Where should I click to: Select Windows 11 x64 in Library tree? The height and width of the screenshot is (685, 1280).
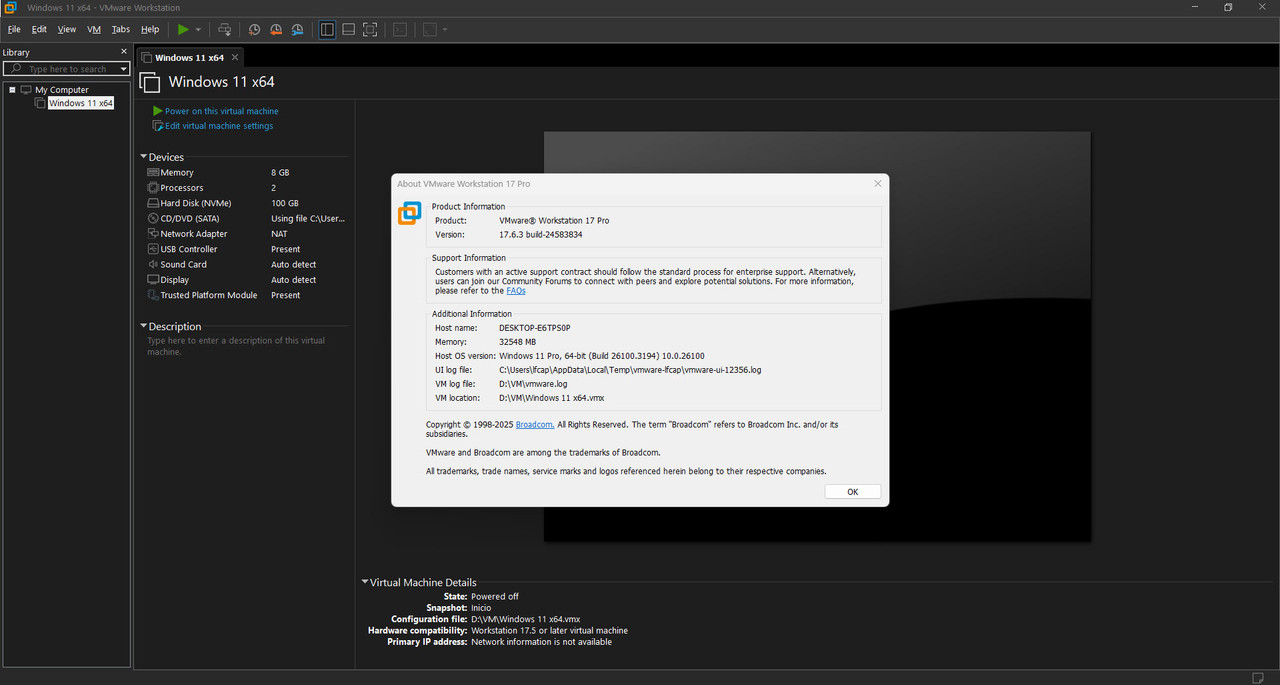click(x=81, y=103)
